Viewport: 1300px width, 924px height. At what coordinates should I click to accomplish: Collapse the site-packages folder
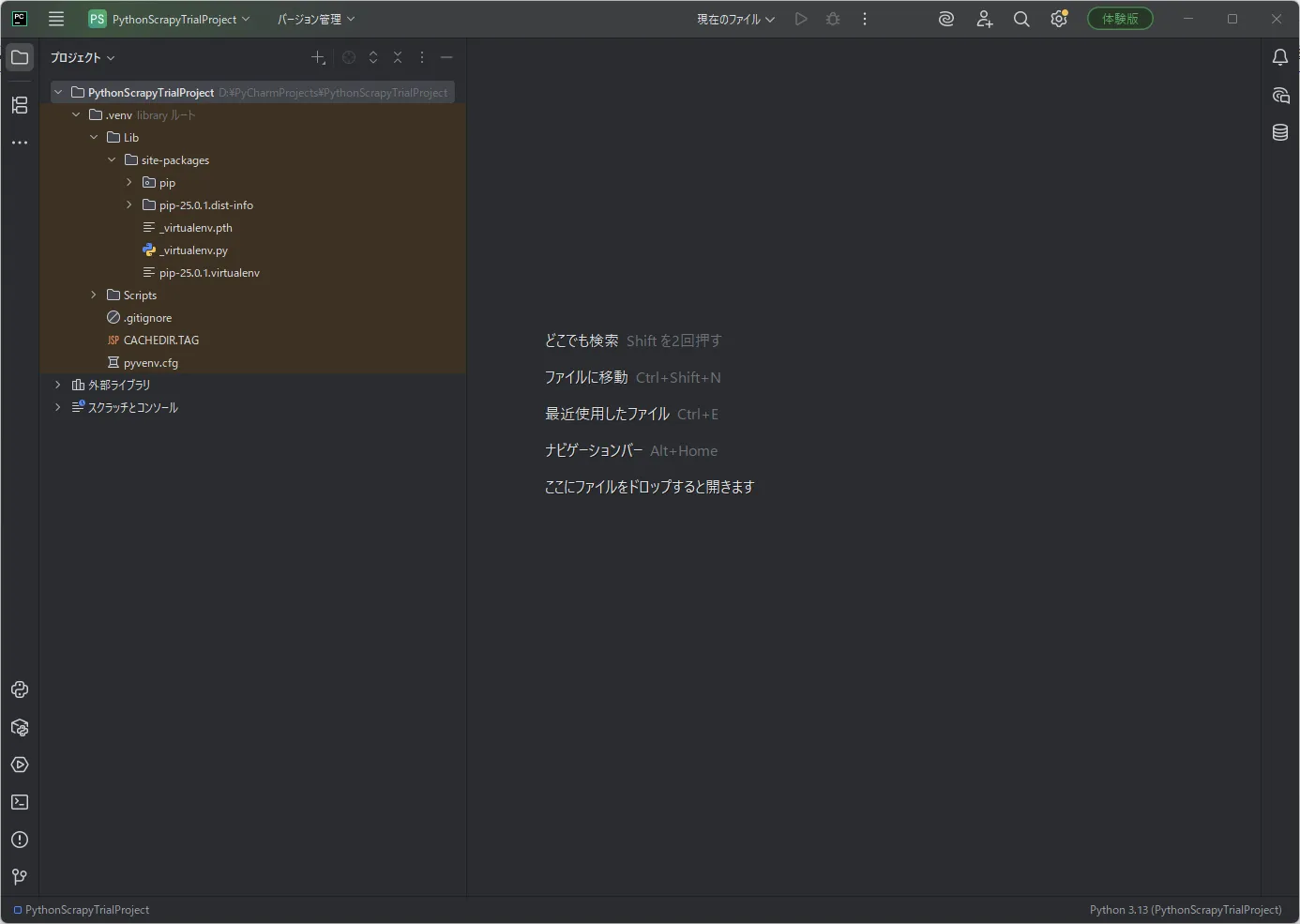[x=112, y=160]
